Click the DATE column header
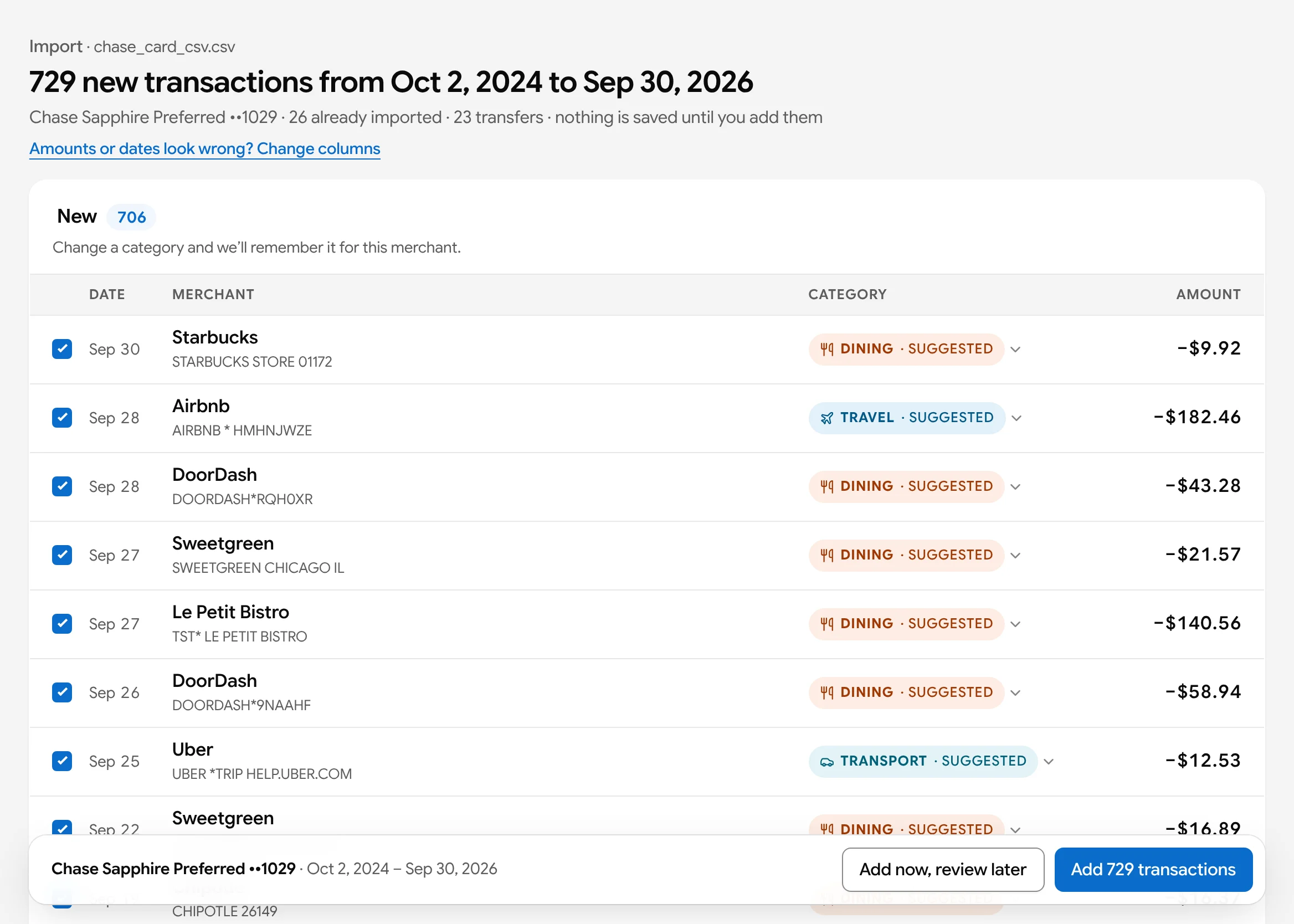This screenshot has width=1294, height=924. (x=107, y=294)
